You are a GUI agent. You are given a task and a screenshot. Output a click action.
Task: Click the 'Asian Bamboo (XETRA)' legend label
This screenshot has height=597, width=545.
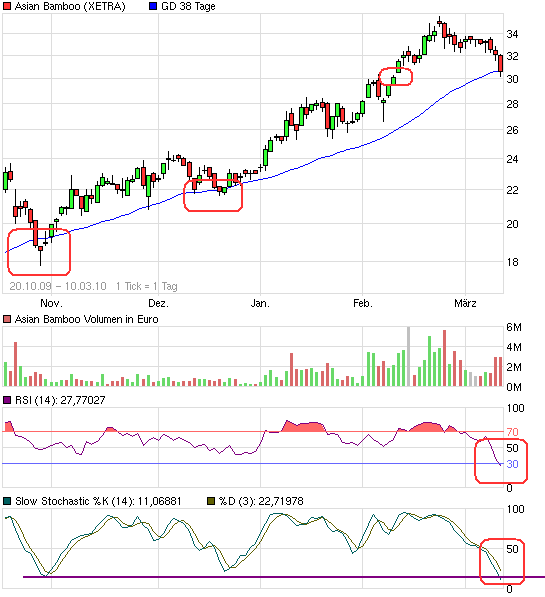tap(70, 6)
